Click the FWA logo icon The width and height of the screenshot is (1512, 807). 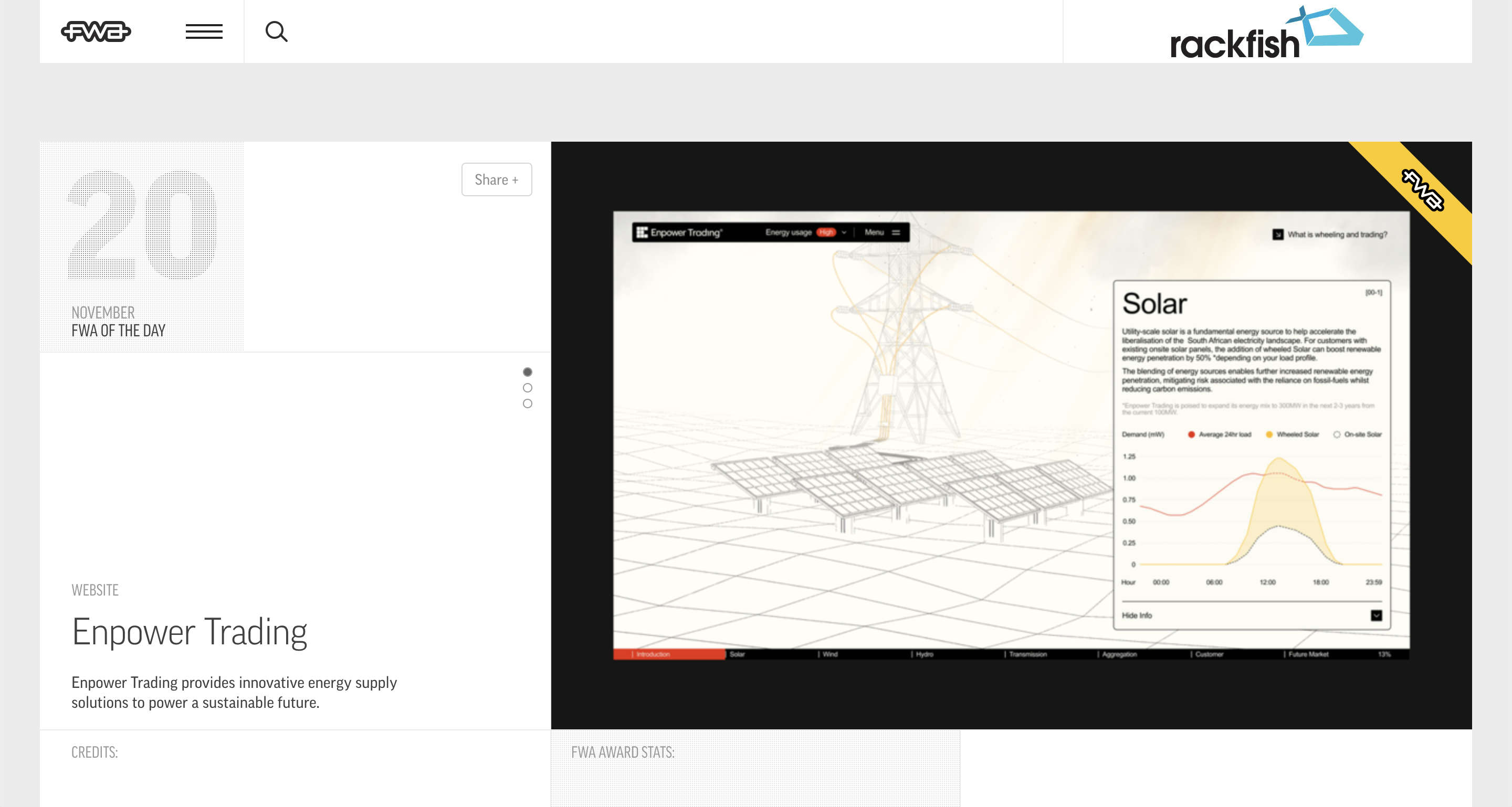point(96,31)
